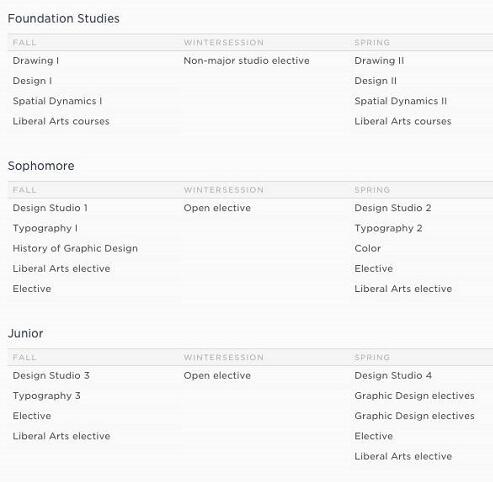Click the Junior section heading
The width and height of the screenshot is (493, 482).
25,333
